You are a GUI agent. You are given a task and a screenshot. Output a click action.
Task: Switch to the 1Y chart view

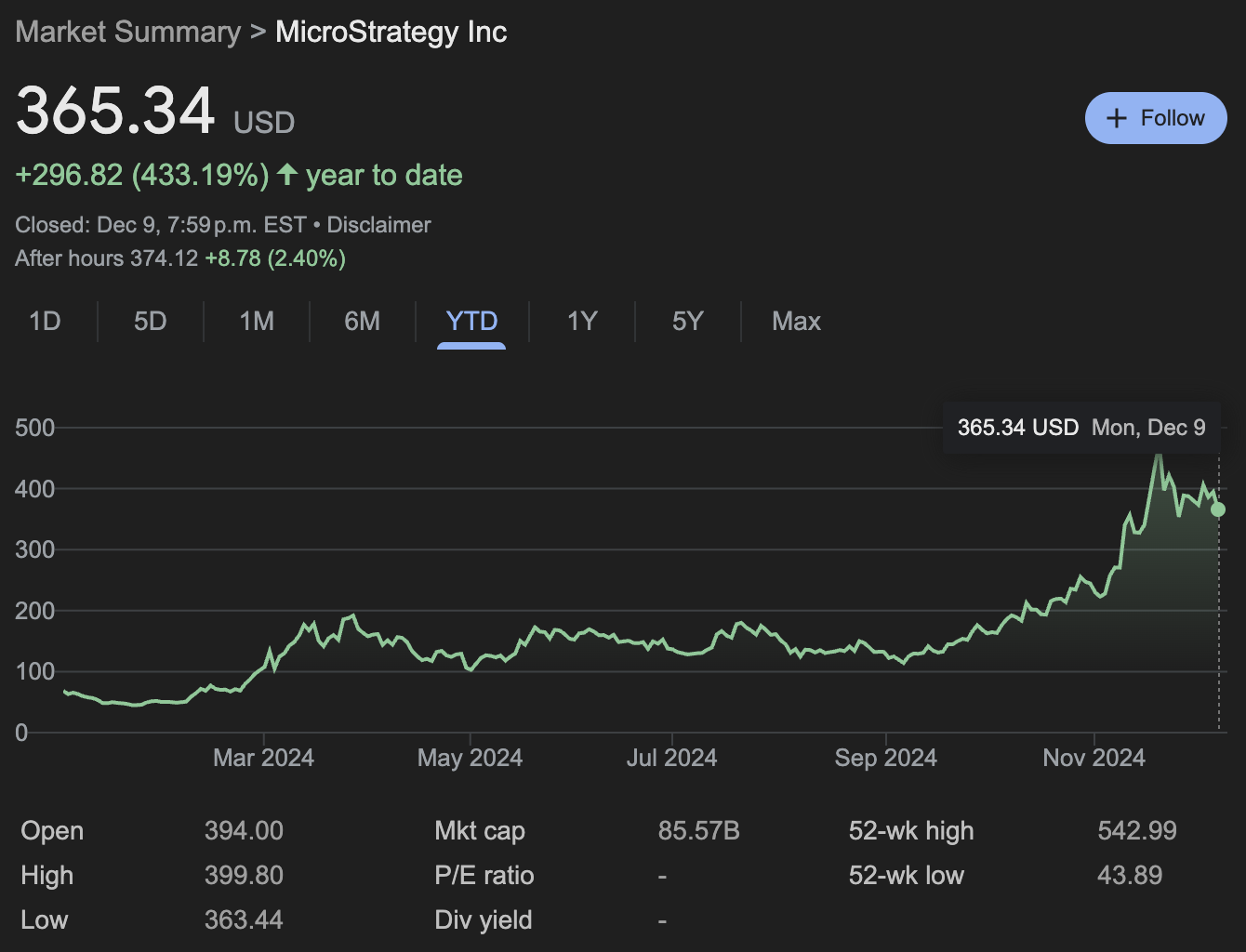coord(582,322)
